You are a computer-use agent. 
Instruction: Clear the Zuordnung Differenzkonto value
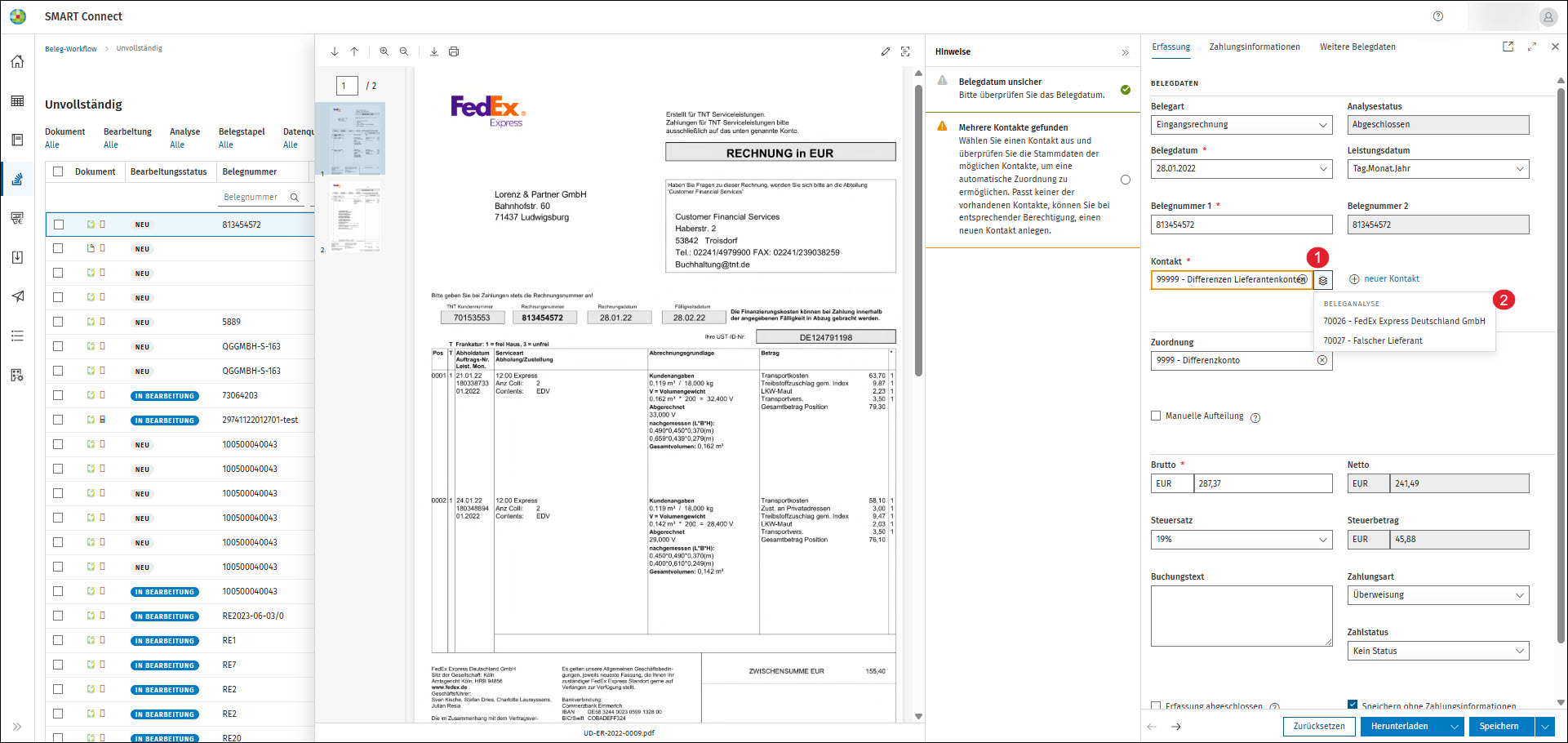[x=1322, y=360]
